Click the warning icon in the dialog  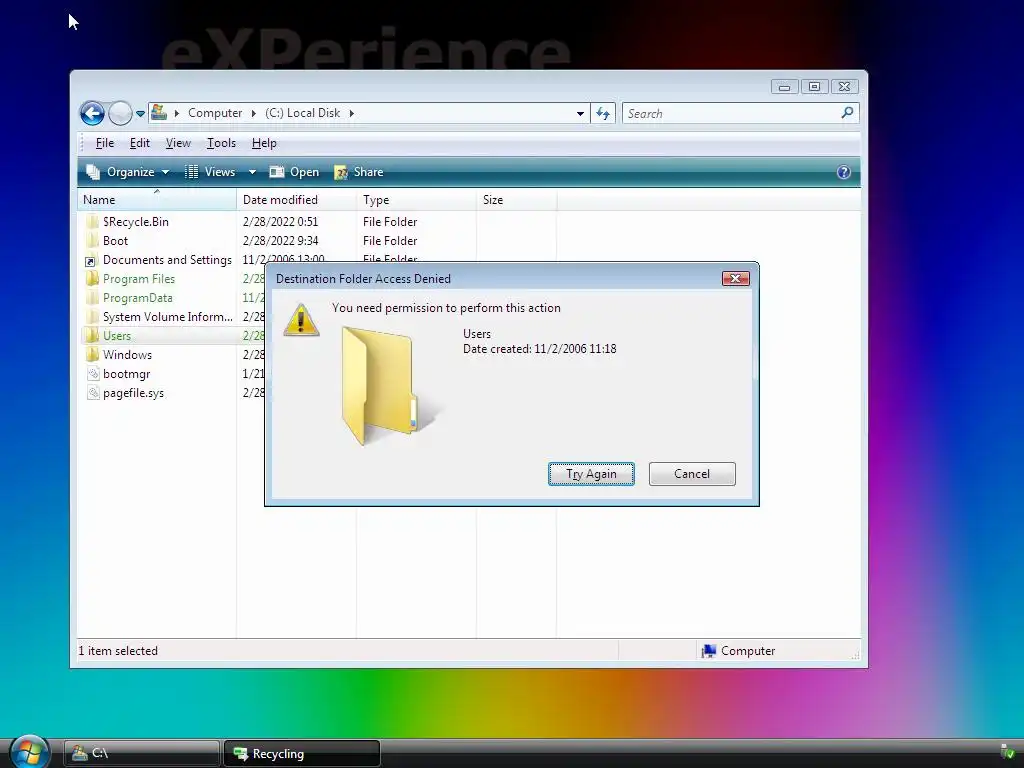(301, 320)
